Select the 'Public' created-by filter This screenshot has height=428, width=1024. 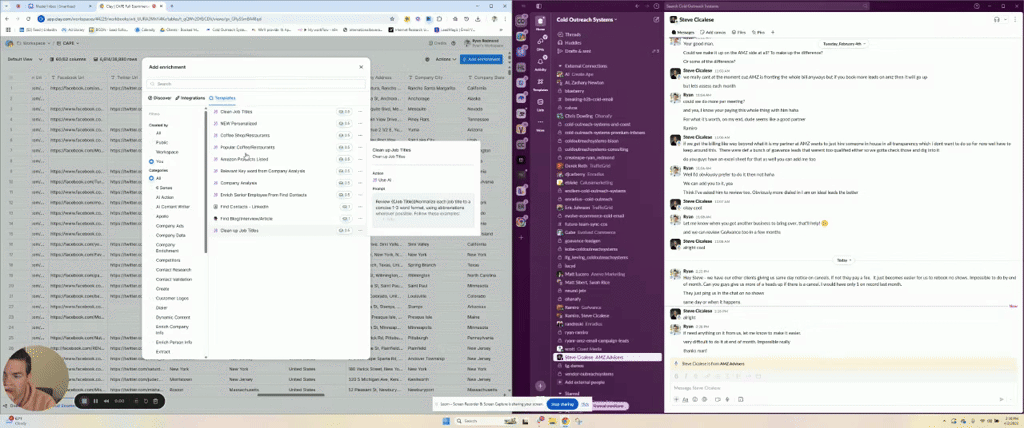162,143
